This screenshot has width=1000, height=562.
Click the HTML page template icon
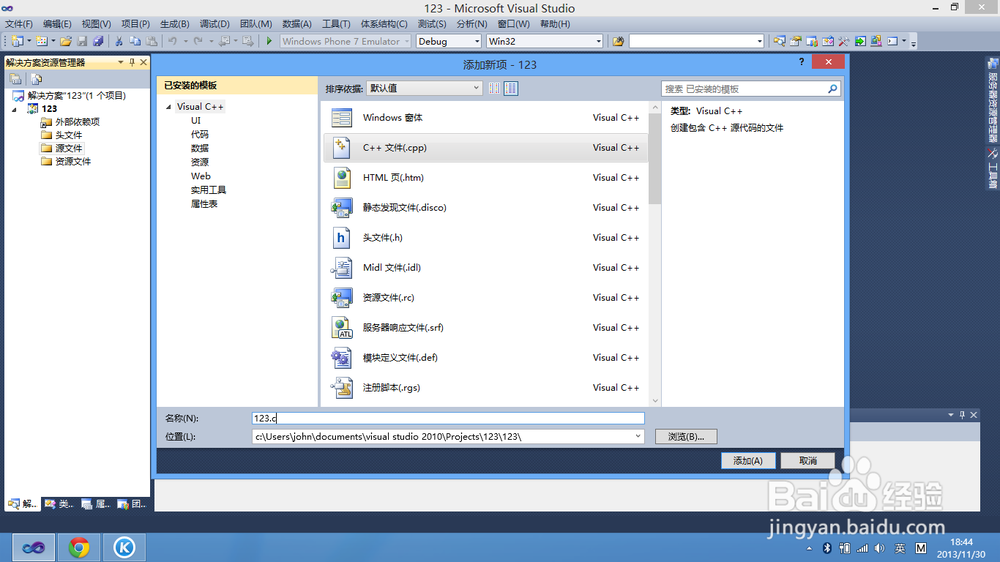[x=341, y=177]
